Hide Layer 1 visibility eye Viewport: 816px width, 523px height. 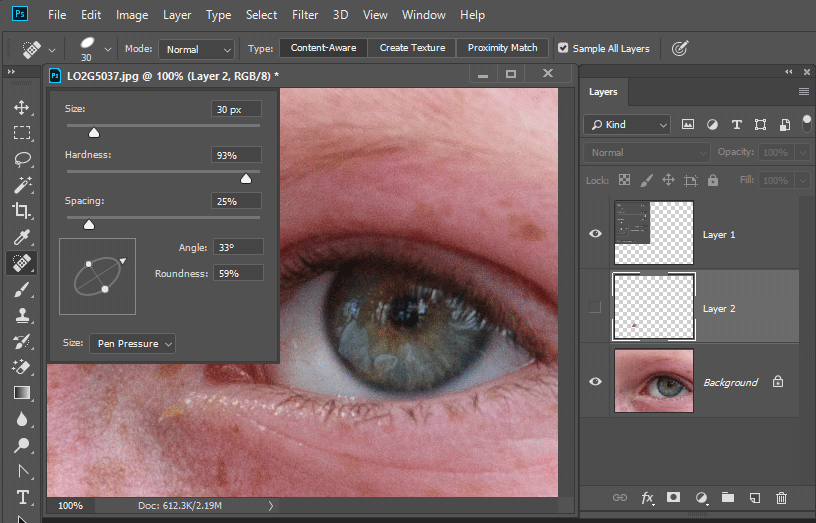pos(595,234)
